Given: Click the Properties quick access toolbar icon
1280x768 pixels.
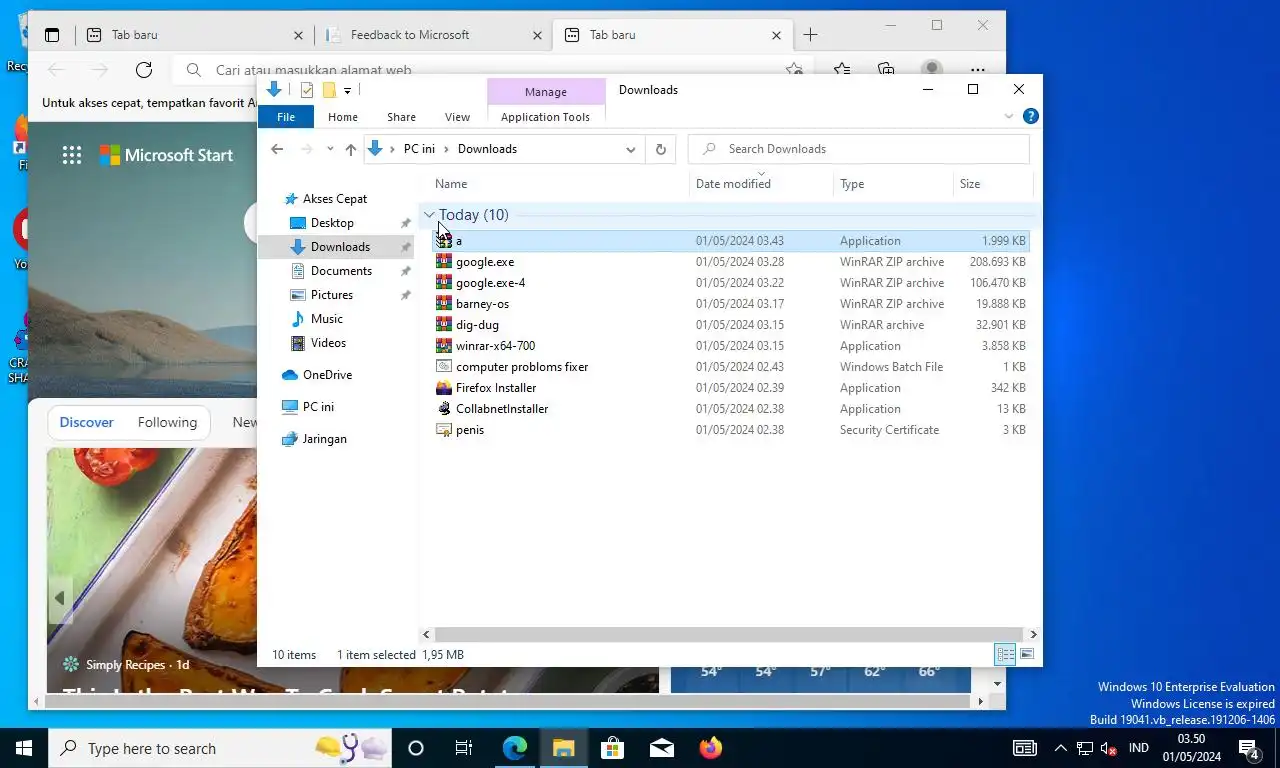Looking at the screenshot, I should pyautogui.click(x=307, y=90).
